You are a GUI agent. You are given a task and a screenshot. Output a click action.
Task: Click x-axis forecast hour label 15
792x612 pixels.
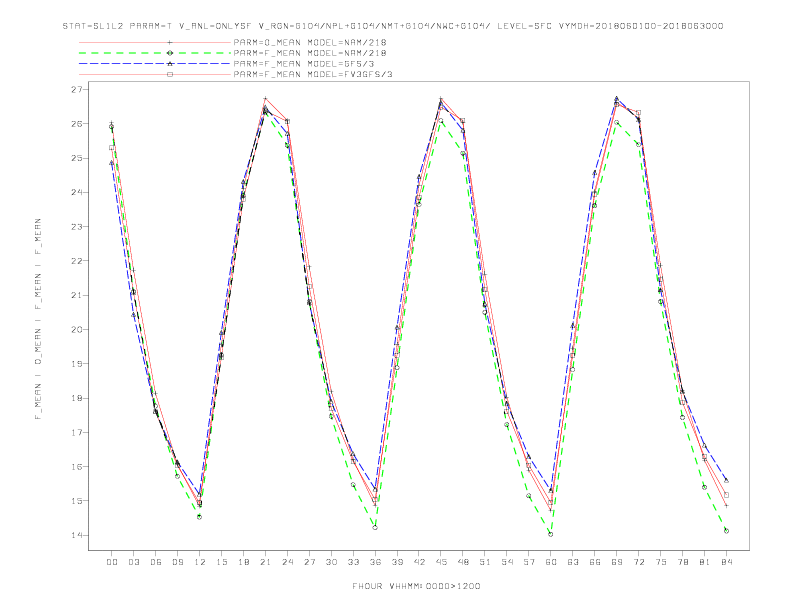(x=221, y=562)
